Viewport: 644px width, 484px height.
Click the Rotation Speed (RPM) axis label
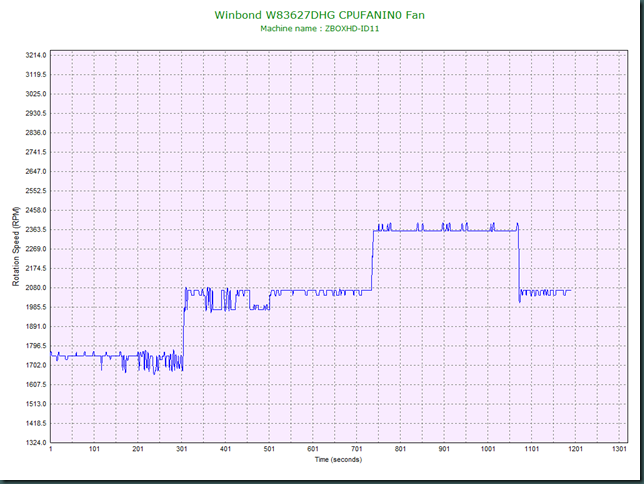coord(16,247)
